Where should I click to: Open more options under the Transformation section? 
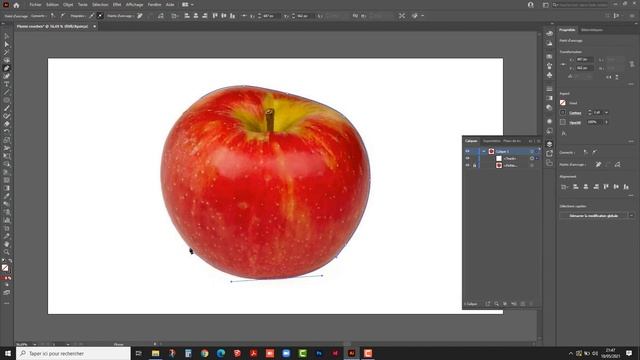tap(631, 84)
